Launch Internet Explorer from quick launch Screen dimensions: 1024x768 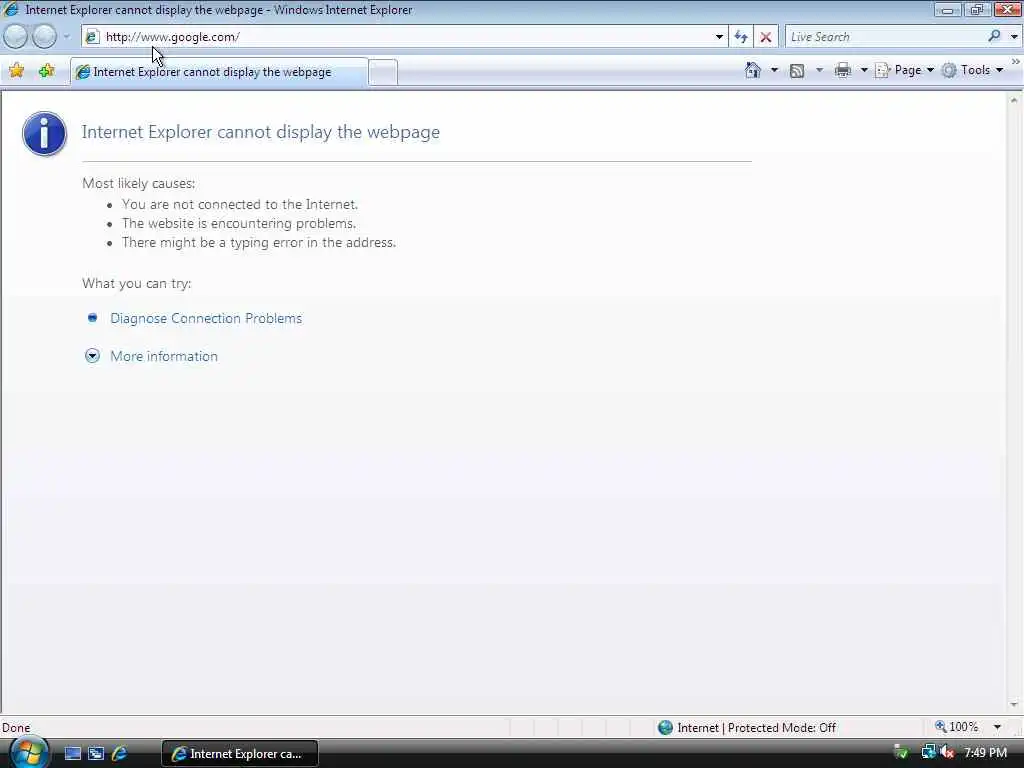(x=120, y=754)
